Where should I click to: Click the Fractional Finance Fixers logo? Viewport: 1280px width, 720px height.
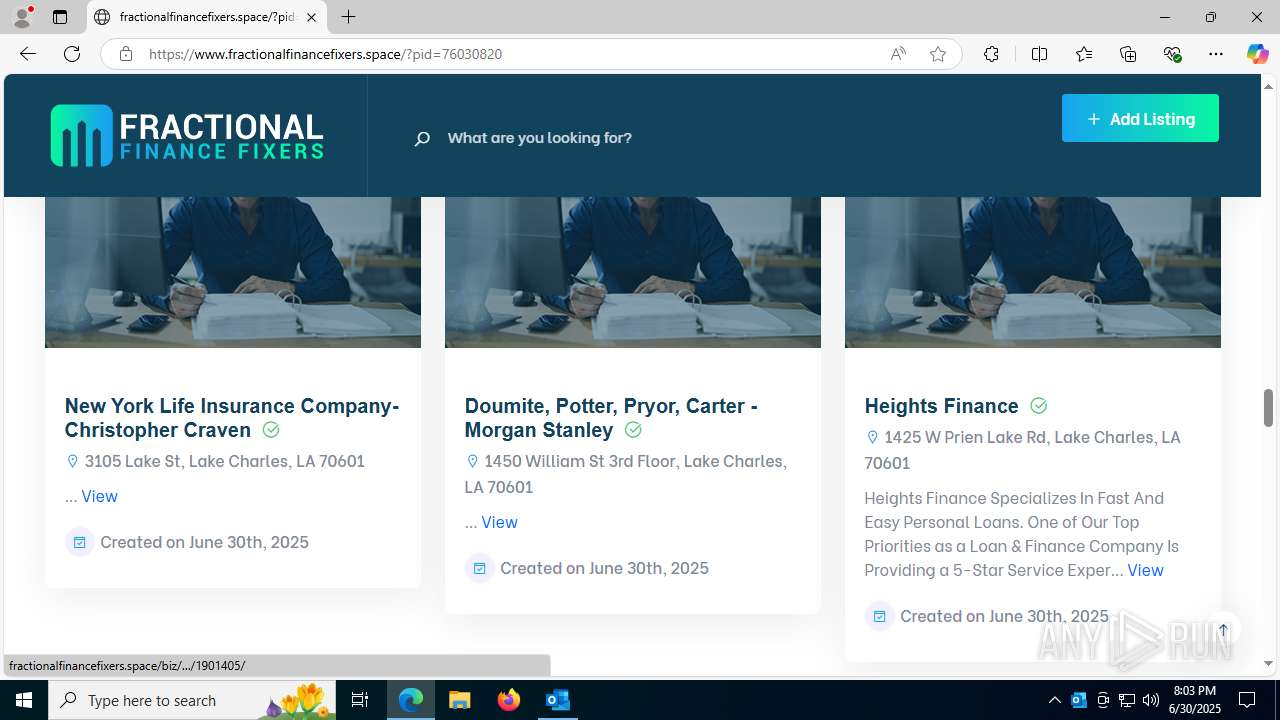(x=187, y=136)
